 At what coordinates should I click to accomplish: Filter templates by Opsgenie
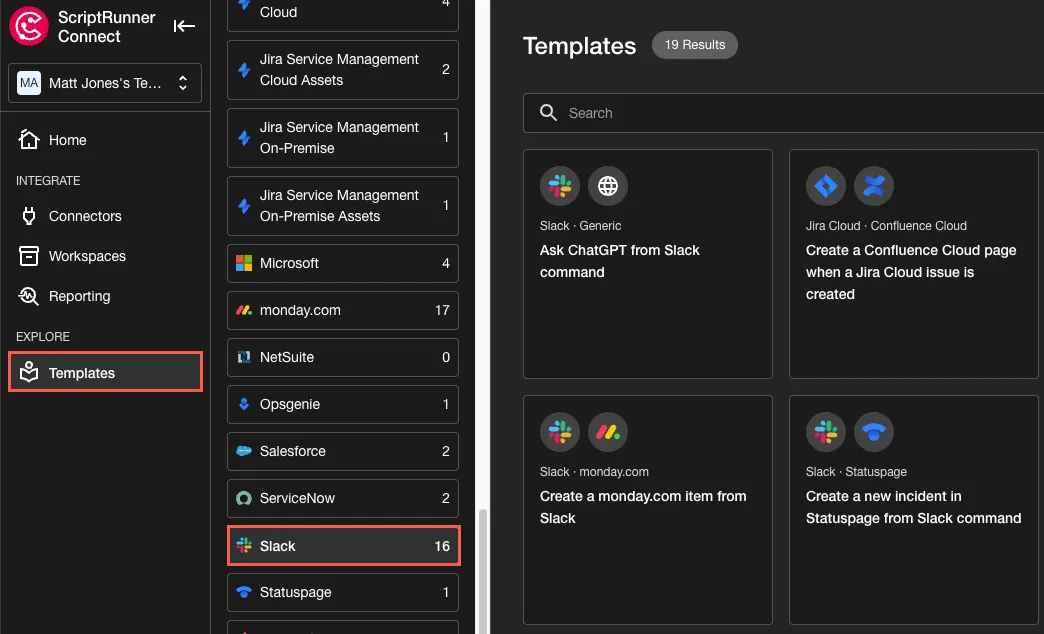click(343, 404)
